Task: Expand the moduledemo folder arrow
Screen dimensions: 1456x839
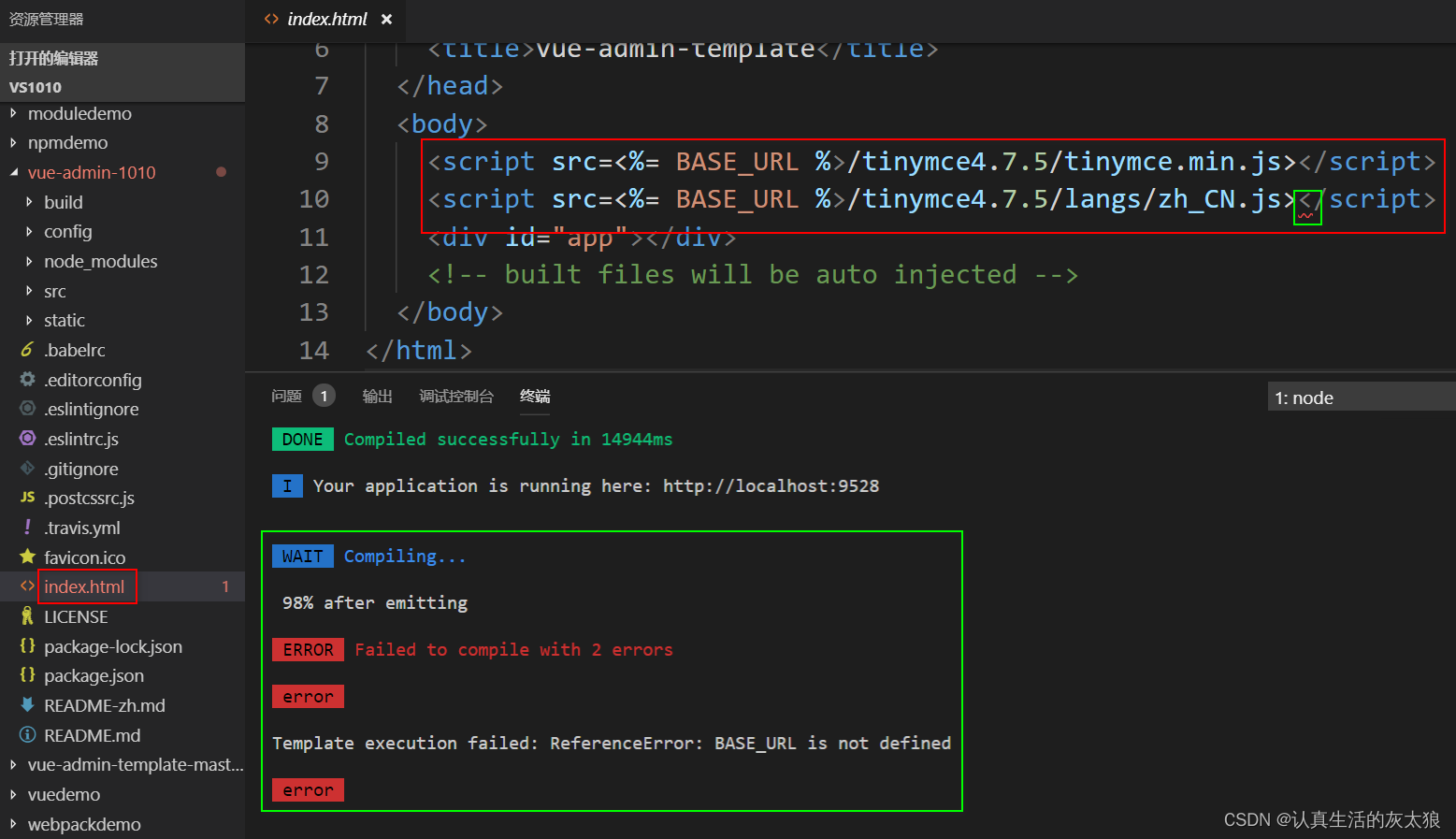Action: coord(13,113)
